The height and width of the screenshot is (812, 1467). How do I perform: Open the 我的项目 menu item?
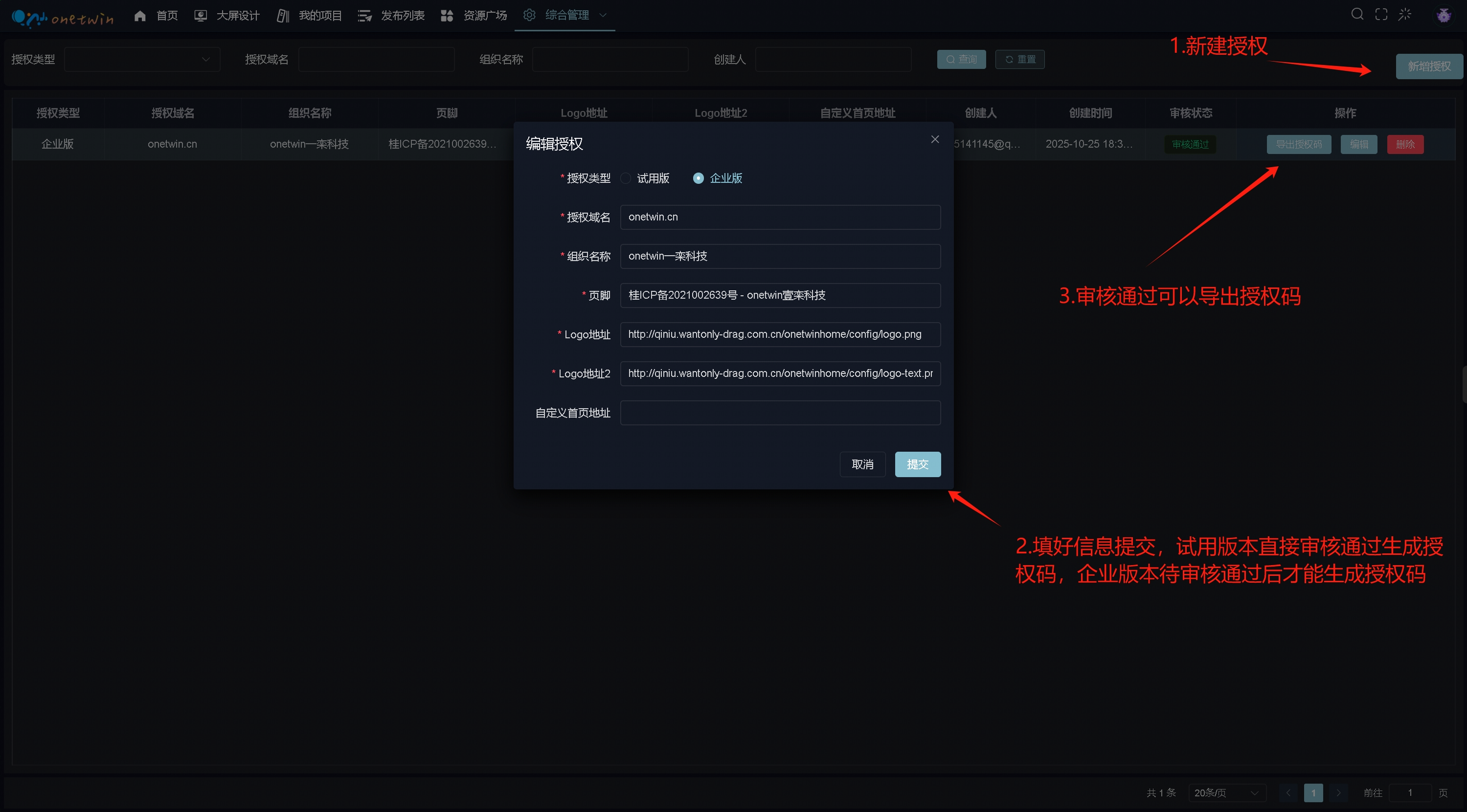tap(320, 15)
